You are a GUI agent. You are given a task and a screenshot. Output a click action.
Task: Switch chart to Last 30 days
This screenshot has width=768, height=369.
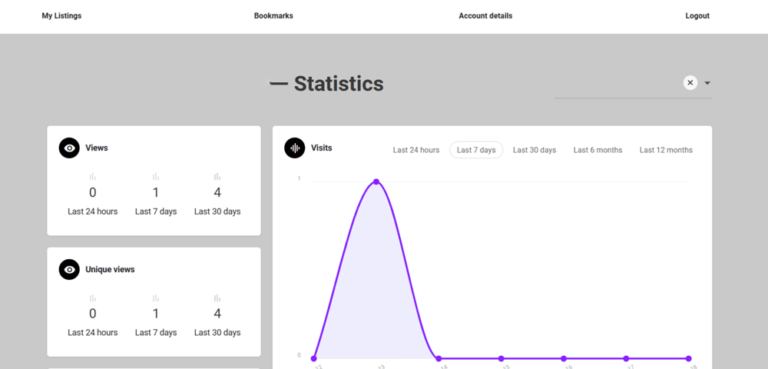click(x=534, y=150)
